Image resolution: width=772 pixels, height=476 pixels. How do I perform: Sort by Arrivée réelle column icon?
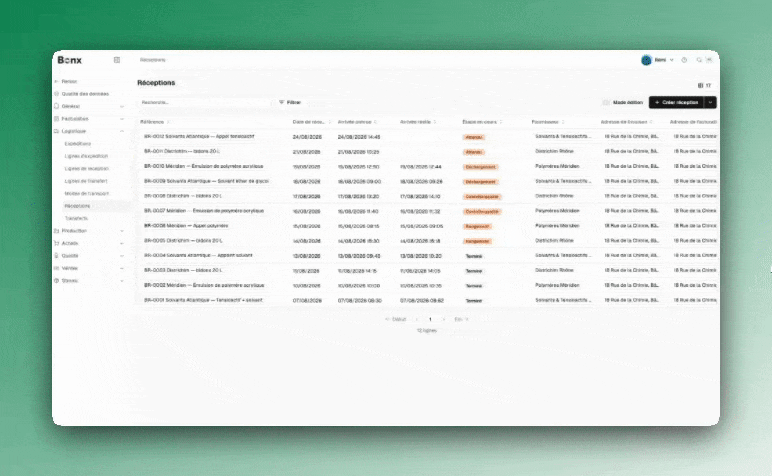435,122
